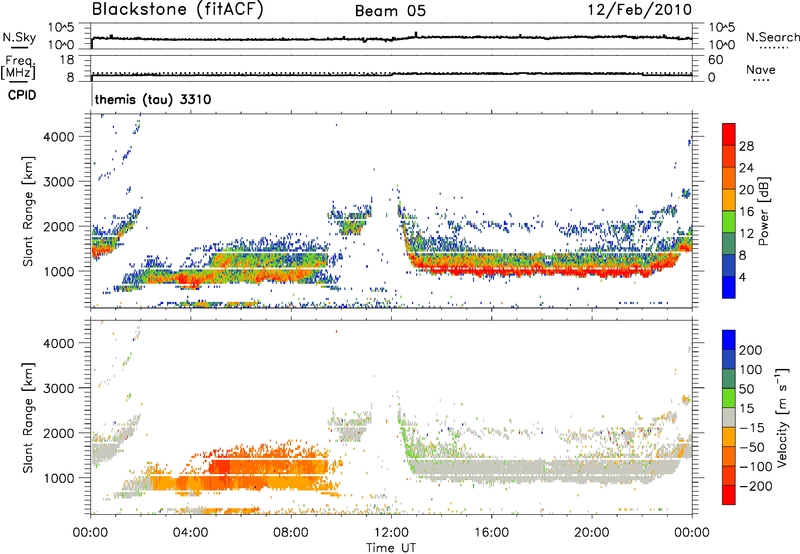Pick Power color bar segment between 20 and 24
The image size is (800, 554).
(729, 178)
